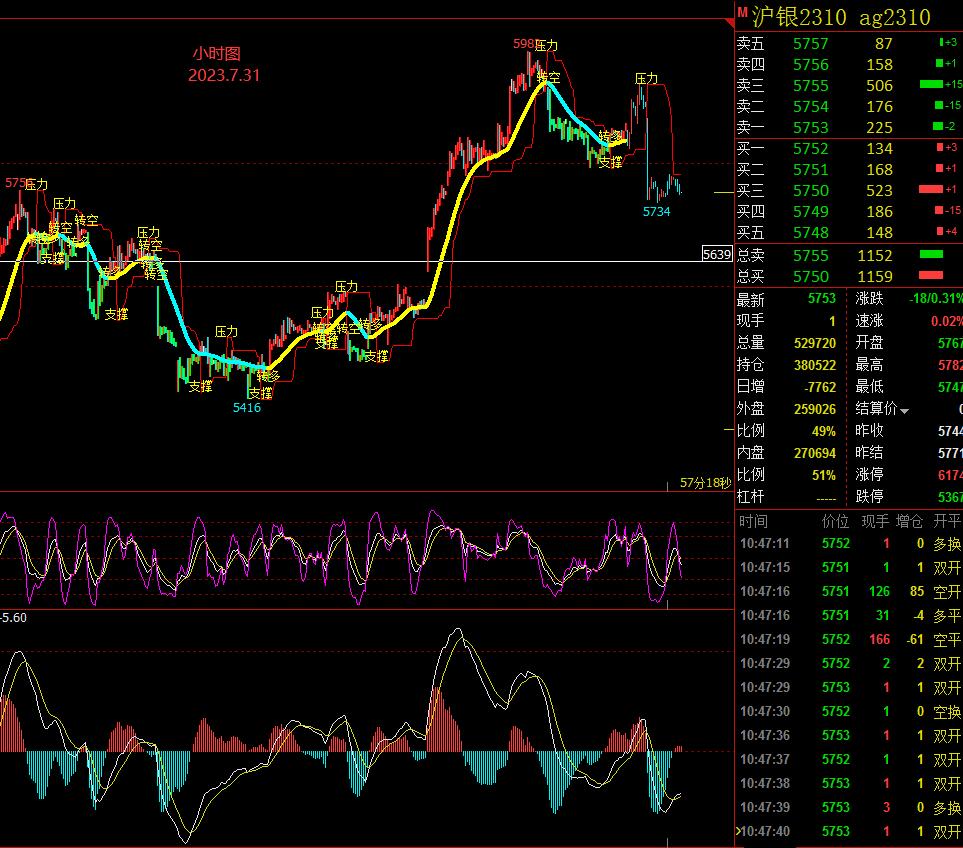Select the 卖一 ask price 5753 in order book
The height and width of the screenshot is (848, 963).
[811, 127]
